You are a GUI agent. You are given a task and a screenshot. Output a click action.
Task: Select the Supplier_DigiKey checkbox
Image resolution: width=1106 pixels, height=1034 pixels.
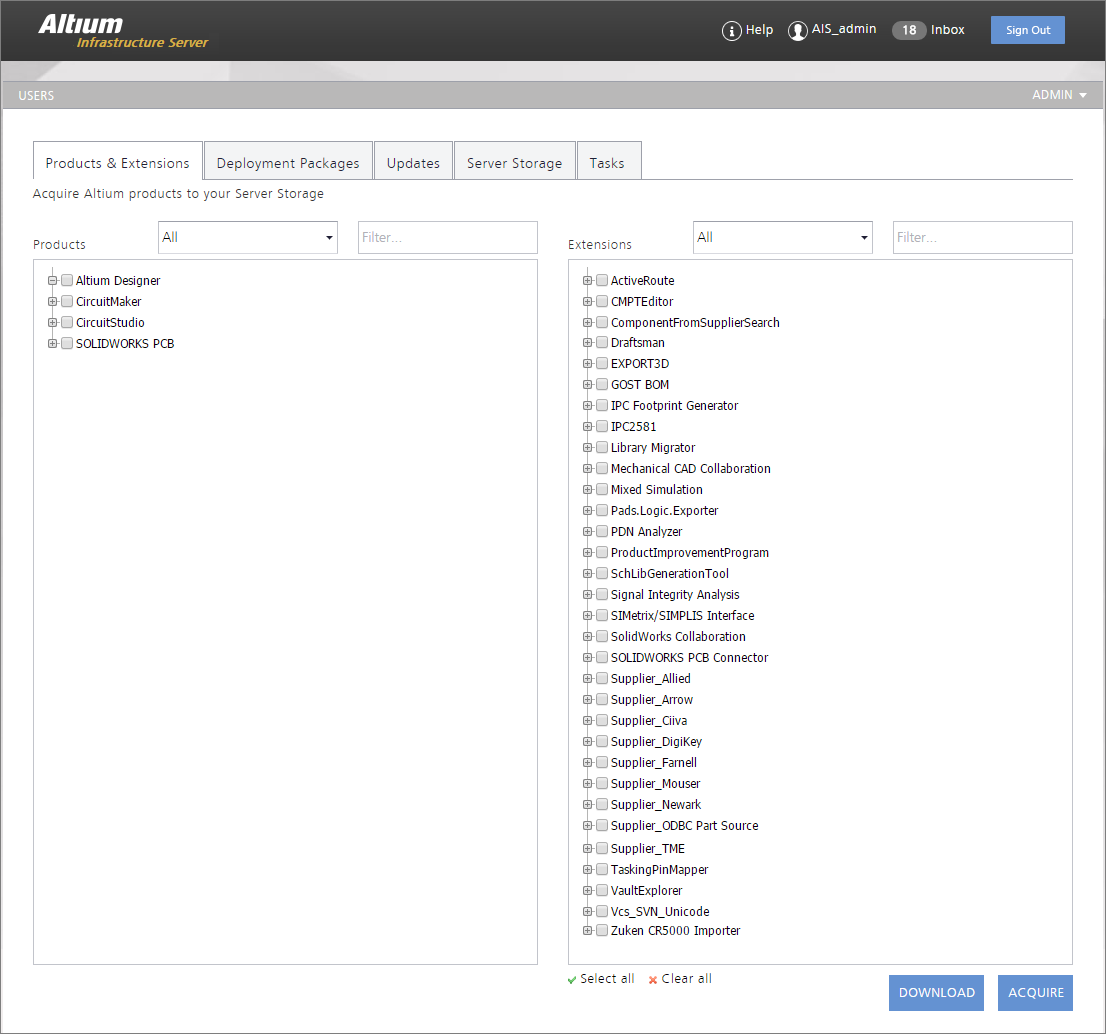[602, 742]
